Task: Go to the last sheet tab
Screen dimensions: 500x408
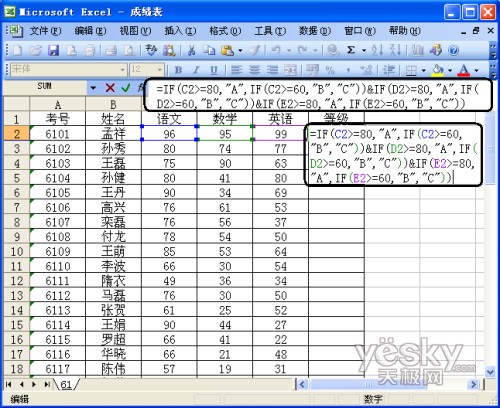Action: click(x=47, y=385)
